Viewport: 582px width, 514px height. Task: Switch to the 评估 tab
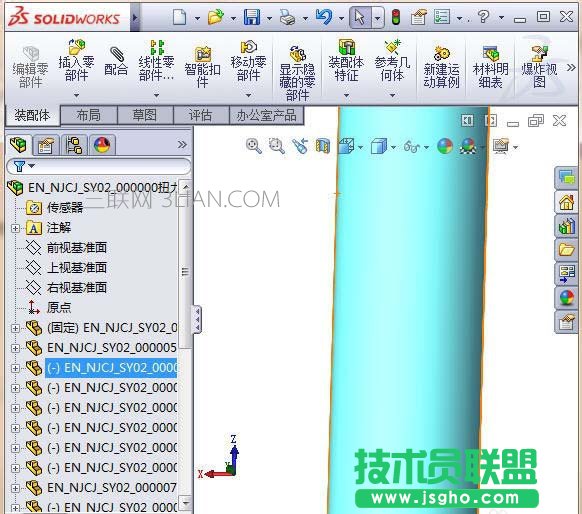point(201,115)
